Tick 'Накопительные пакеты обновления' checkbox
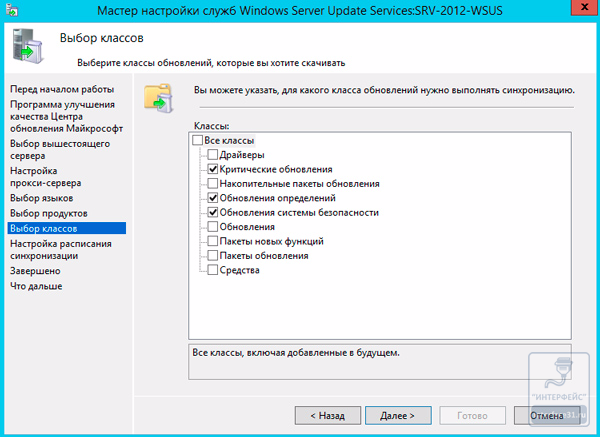The width and height of the screenshot is (600, 437). pos(212,184)
